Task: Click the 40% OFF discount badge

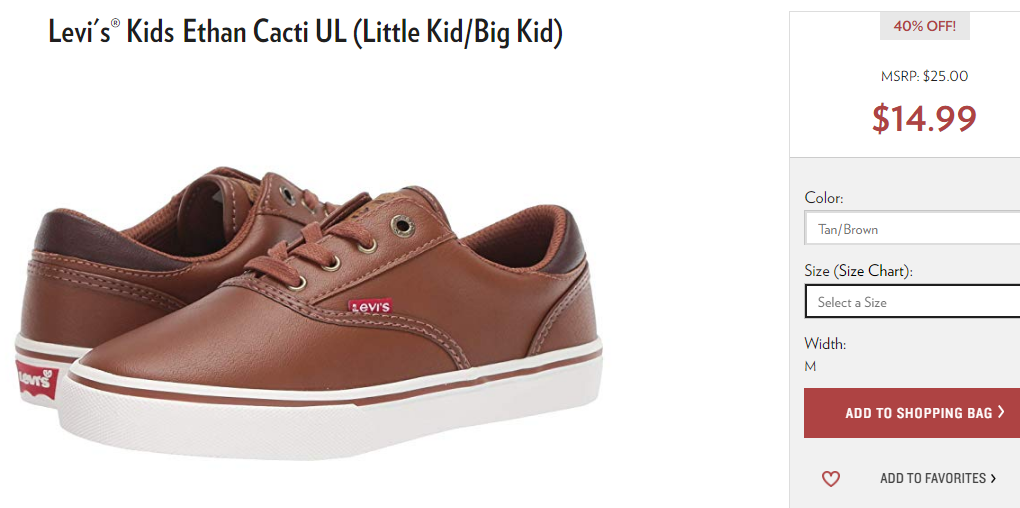Action: (924, 27)
